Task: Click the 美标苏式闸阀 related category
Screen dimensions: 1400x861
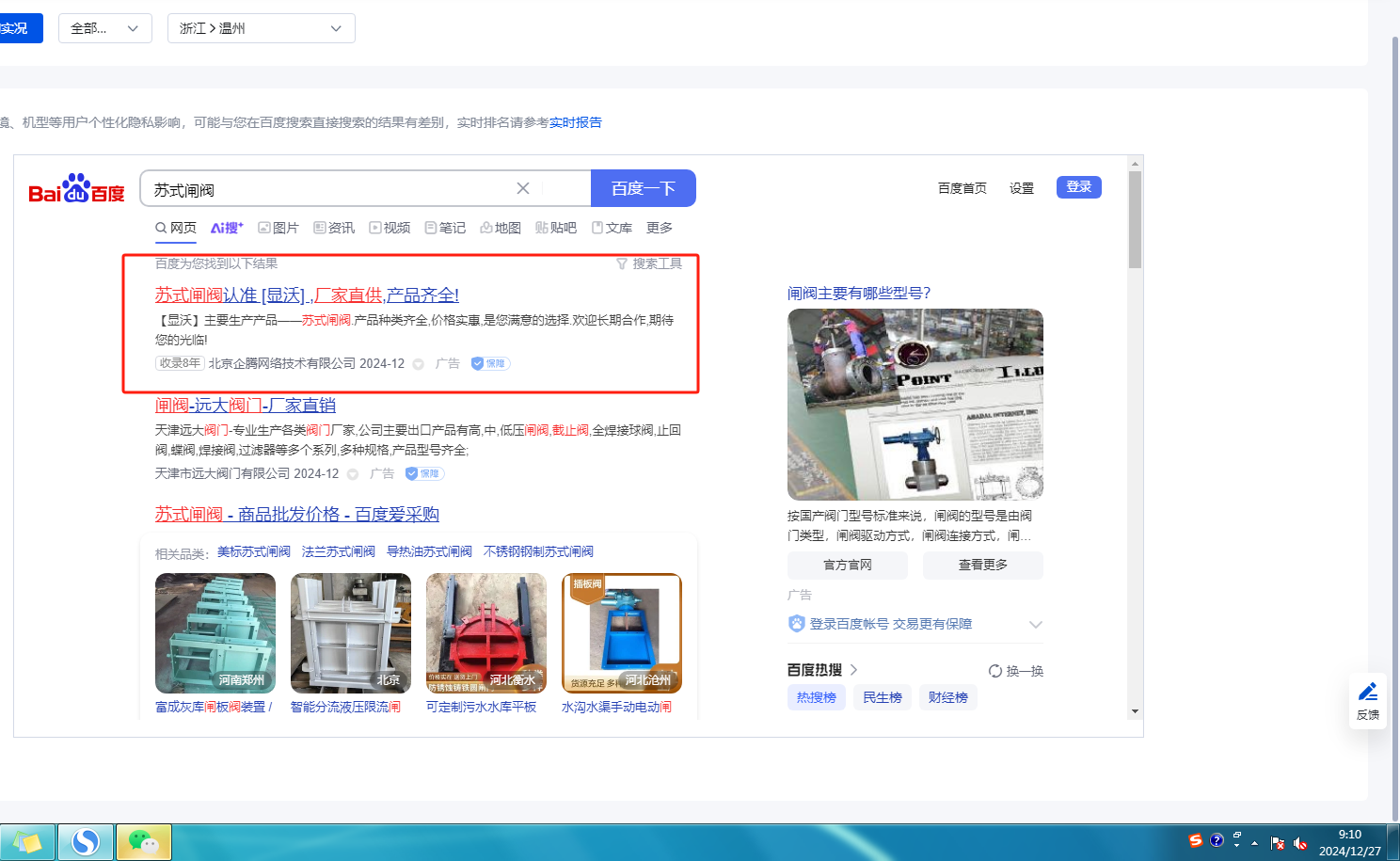Action: (x=254, y=551)
